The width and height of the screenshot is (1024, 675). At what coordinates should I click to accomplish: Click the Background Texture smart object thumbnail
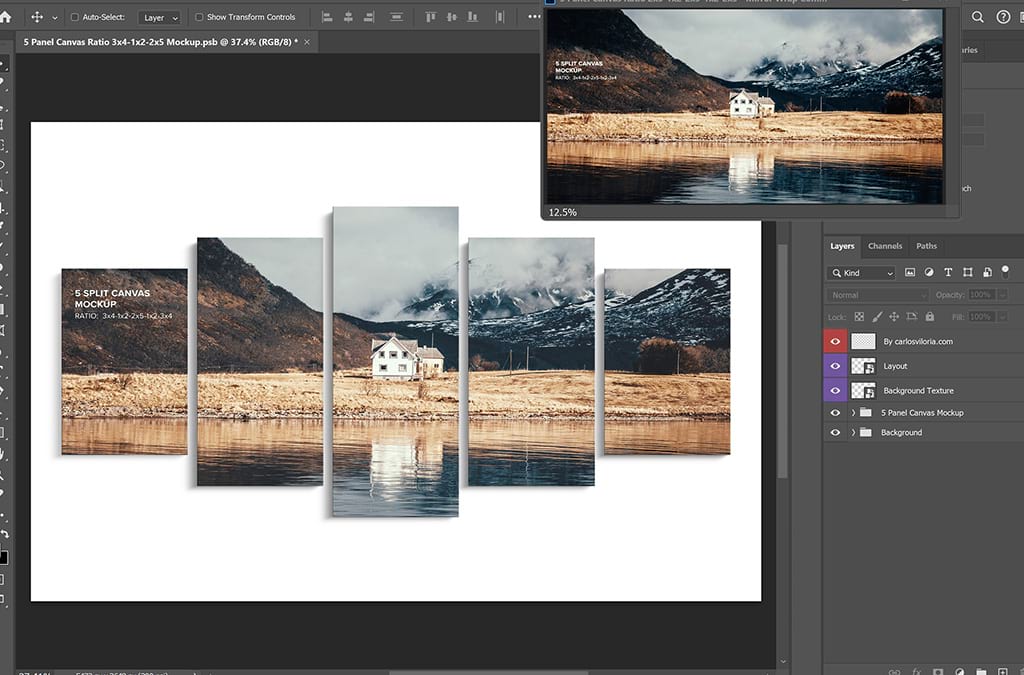pos(863,391)
